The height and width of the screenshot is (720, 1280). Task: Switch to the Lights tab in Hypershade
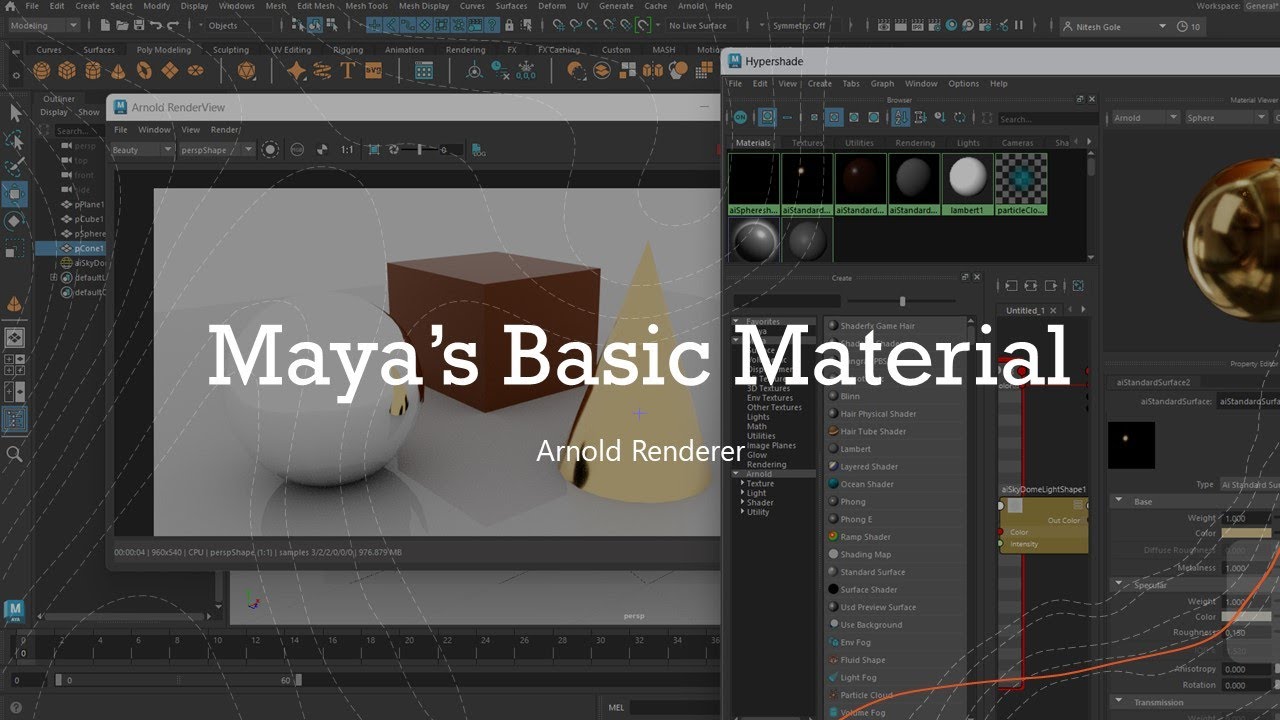pyautogui.click(x=969, y=143)
